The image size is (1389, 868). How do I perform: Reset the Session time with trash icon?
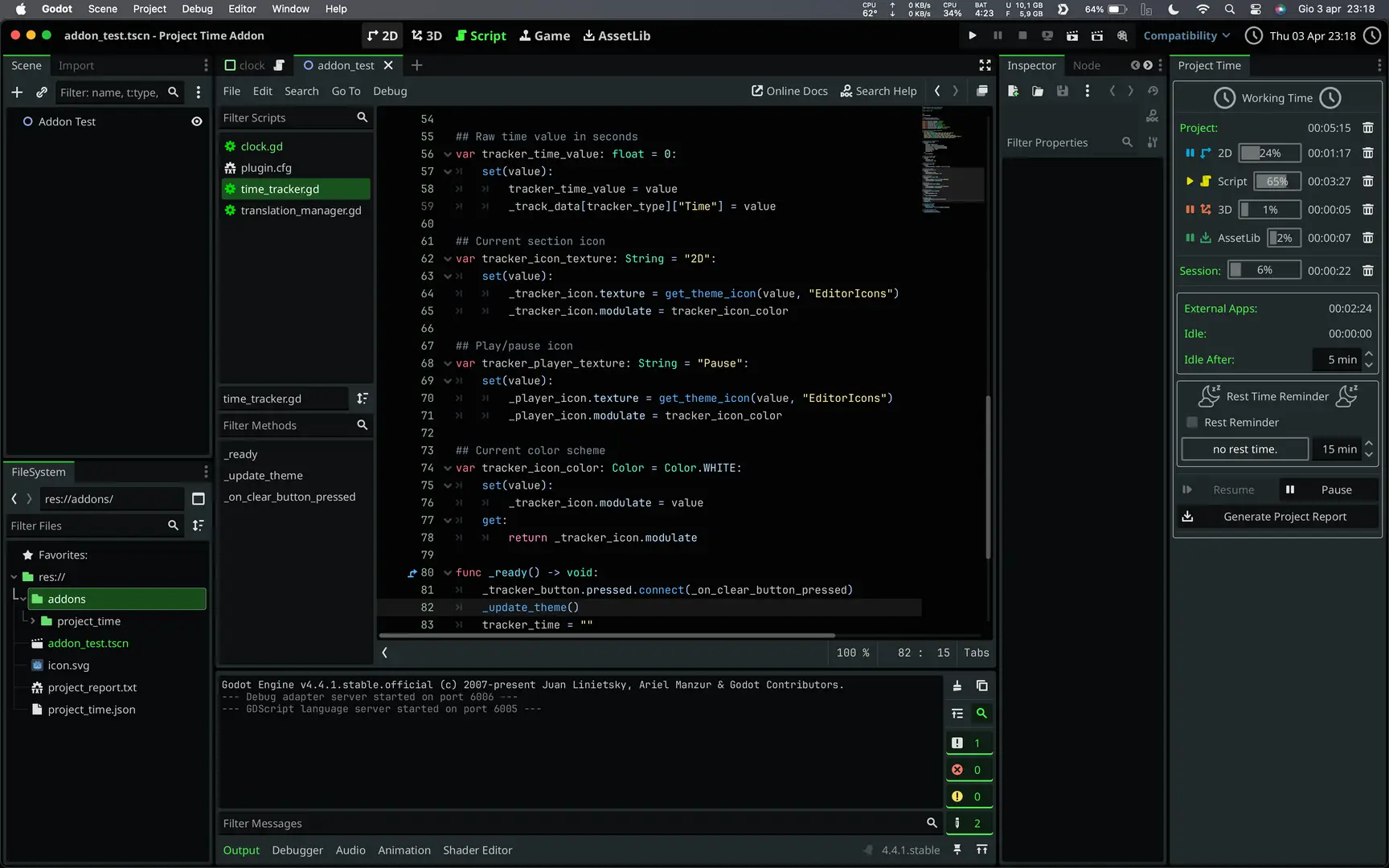(x=1368, y=271)
